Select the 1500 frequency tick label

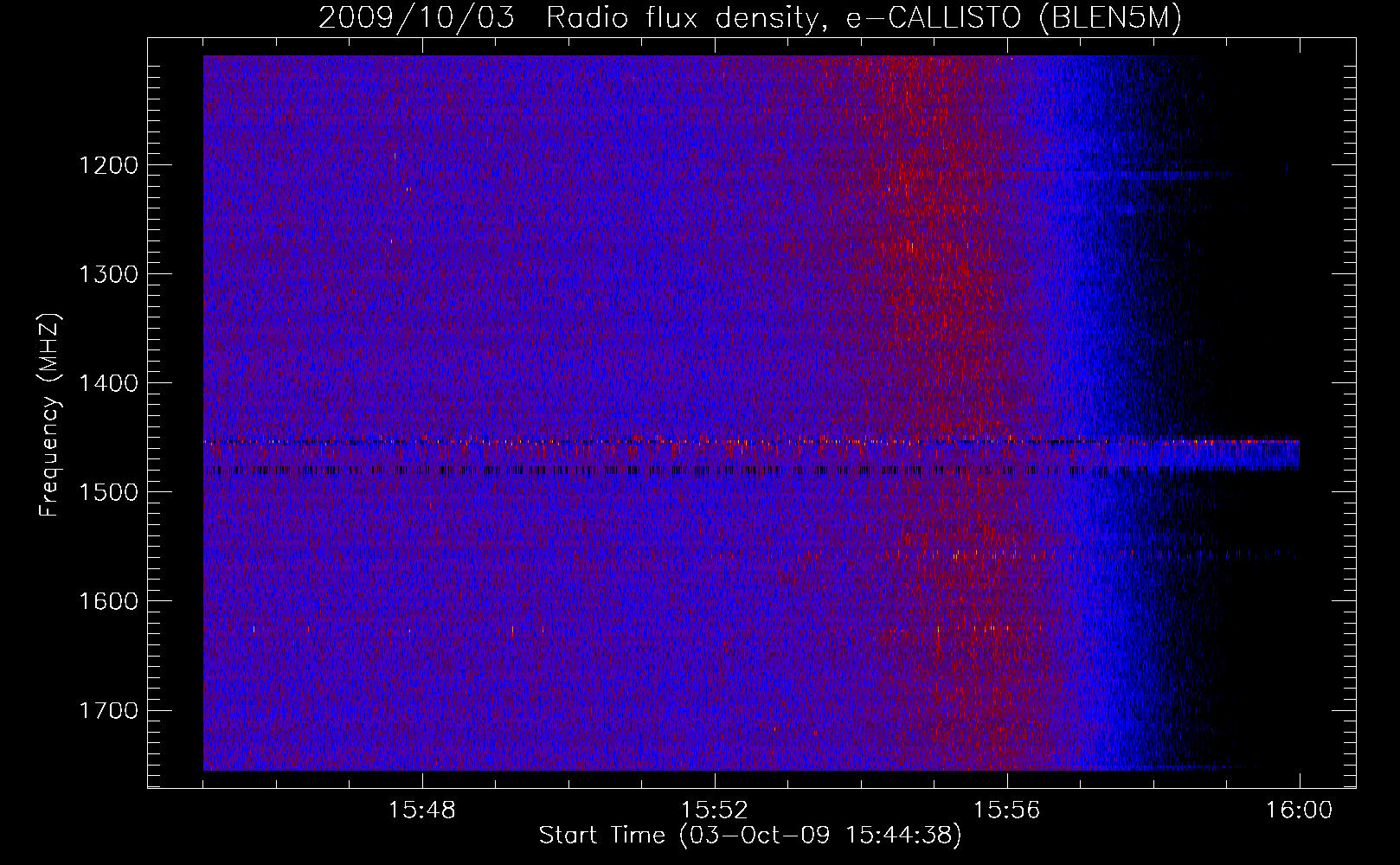pos(108,492)
